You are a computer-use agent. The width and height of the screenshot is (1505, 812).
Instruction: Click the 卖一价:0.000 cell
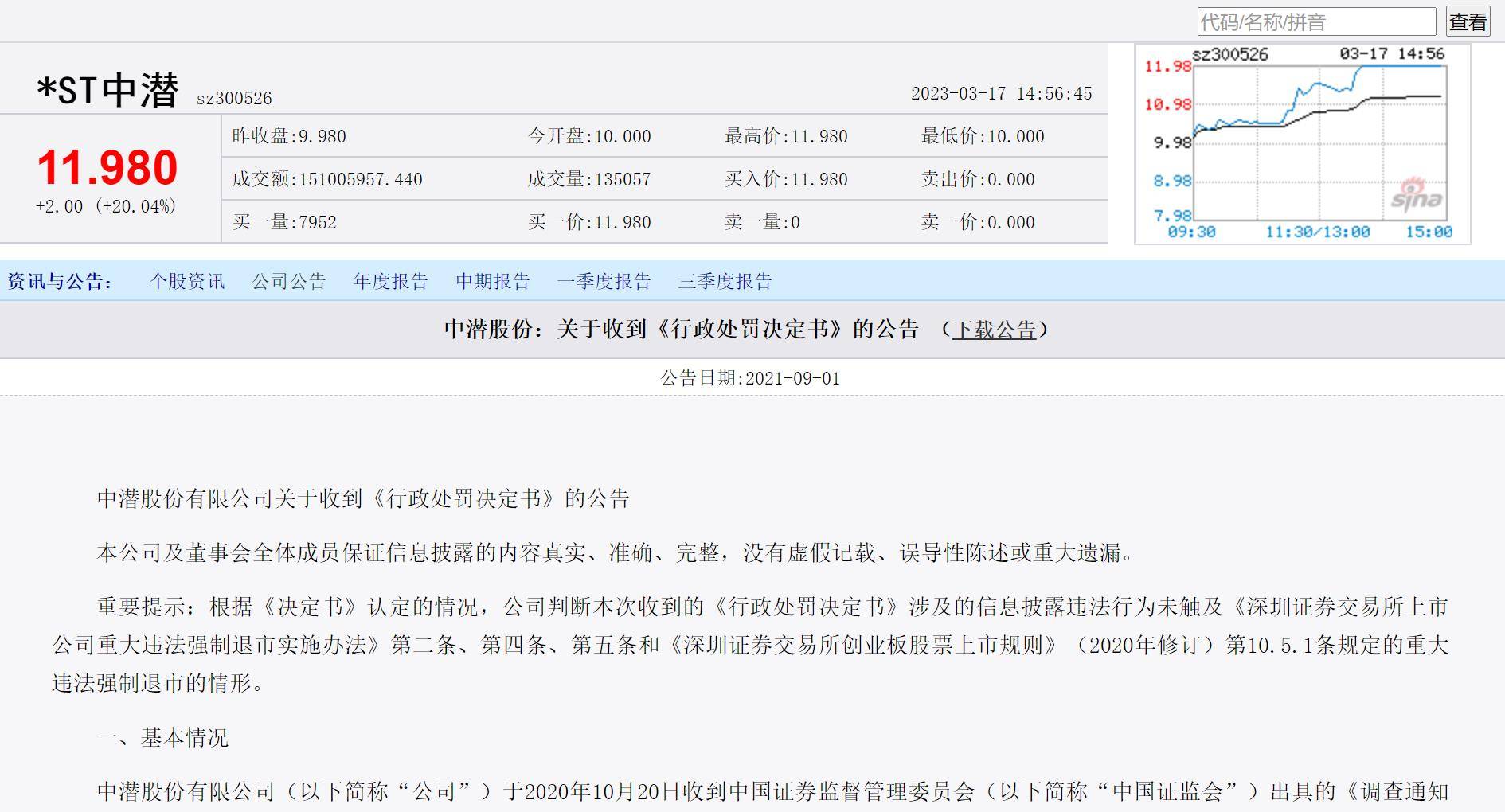pyautogui.click(x=978, y=222)
